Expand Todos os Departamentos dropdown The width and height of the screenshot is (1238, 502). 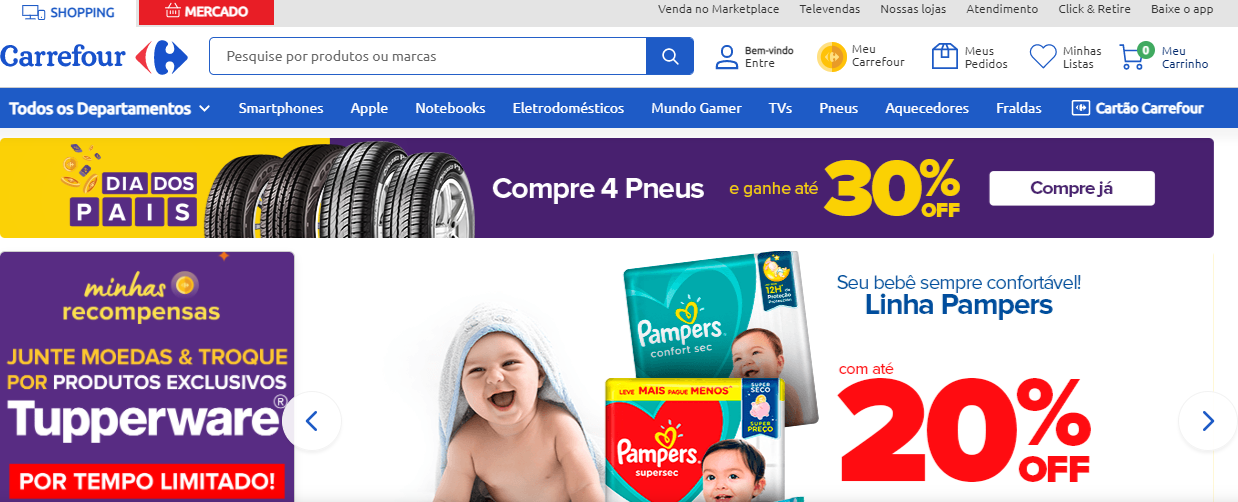109,108
